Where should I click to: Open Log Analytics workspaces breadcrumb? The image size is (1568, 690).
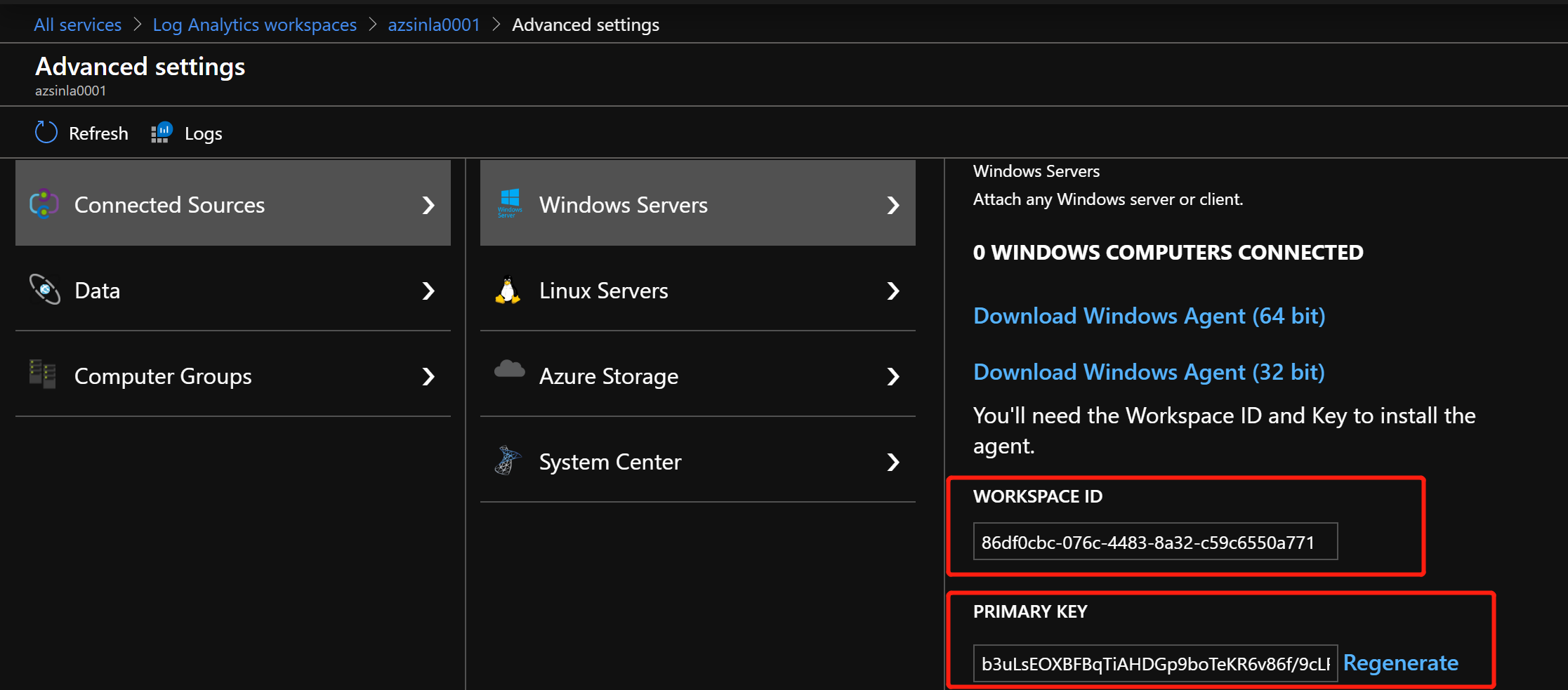[255, 25]
